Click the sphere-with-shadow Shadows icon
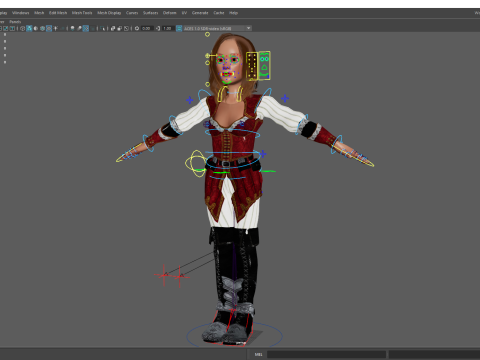Screen dimensions: 480x360 click(x=72, y=28)
